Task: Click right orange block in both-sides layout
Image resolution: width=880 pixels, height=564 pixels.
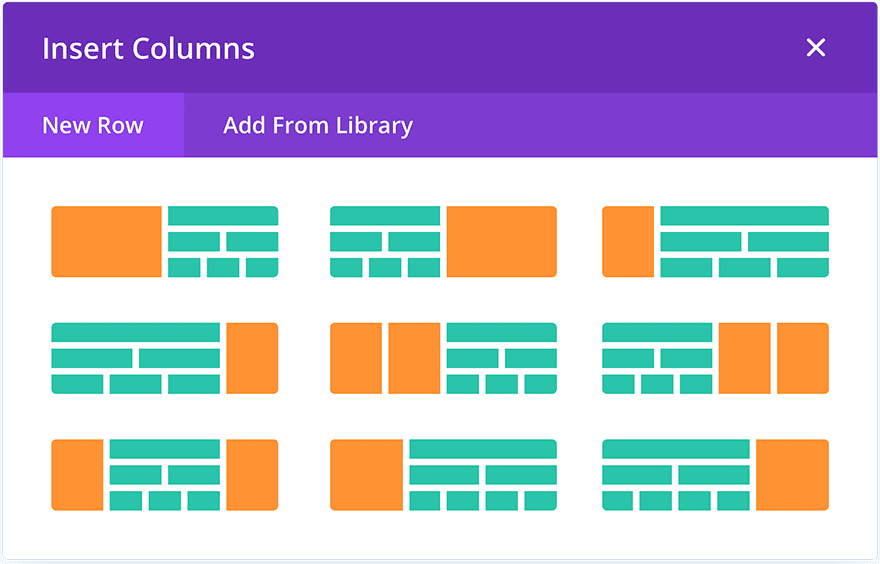Action: 252,475
